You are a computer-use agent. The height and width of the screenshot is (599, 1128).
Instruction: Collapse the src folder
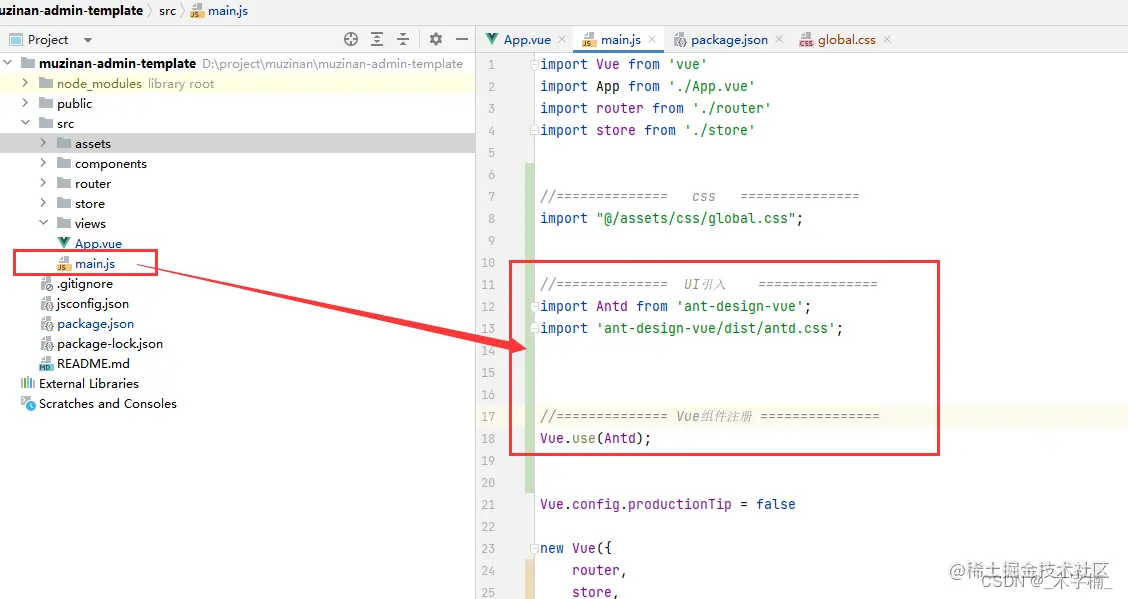coord(25,123)
